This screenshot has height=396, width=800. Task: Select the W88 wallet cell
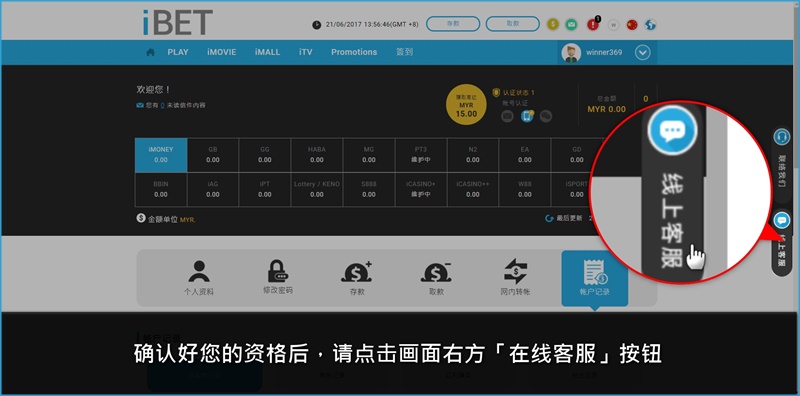(x=525, y=190)
